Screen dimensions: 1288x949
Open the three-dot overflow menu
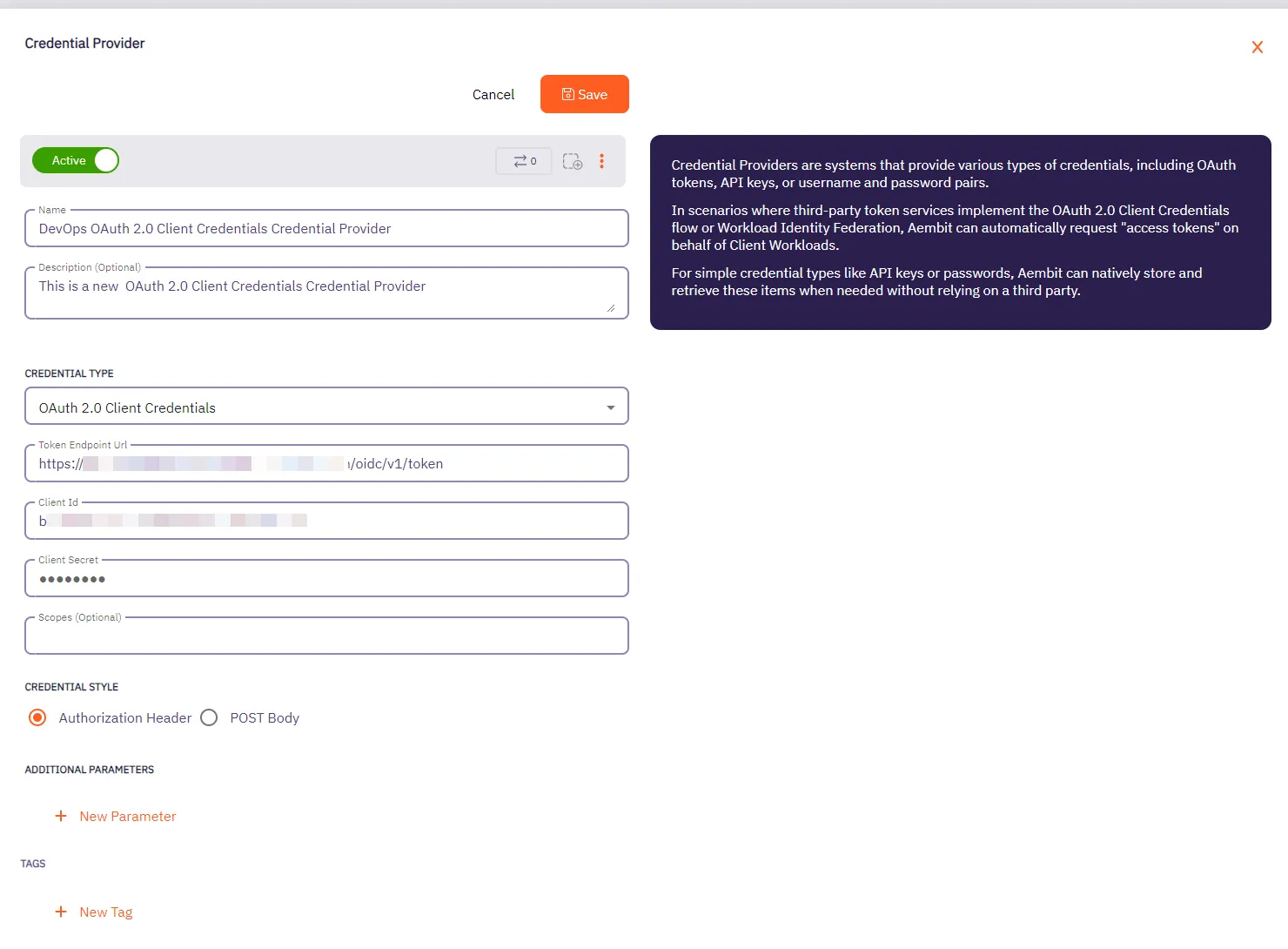(x=602, y=161)
